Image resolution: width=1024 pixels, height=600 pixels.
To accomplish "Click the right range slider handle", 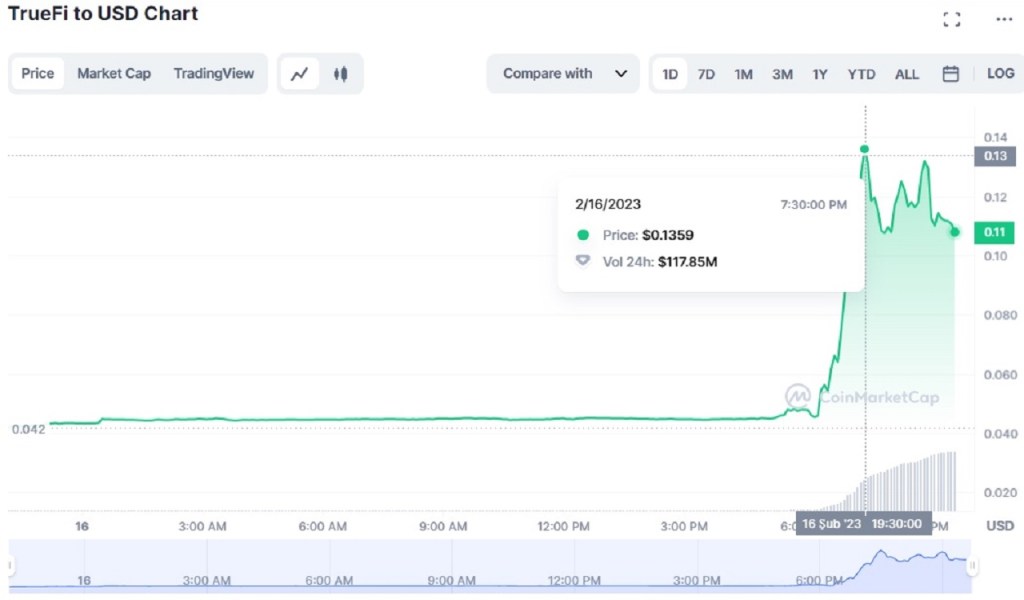I will coord(972,565).
